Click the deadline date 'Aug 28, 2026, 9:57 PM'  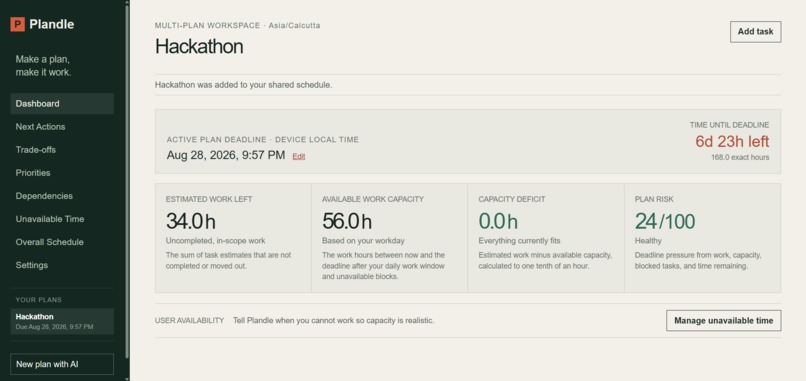coord(226,155)
